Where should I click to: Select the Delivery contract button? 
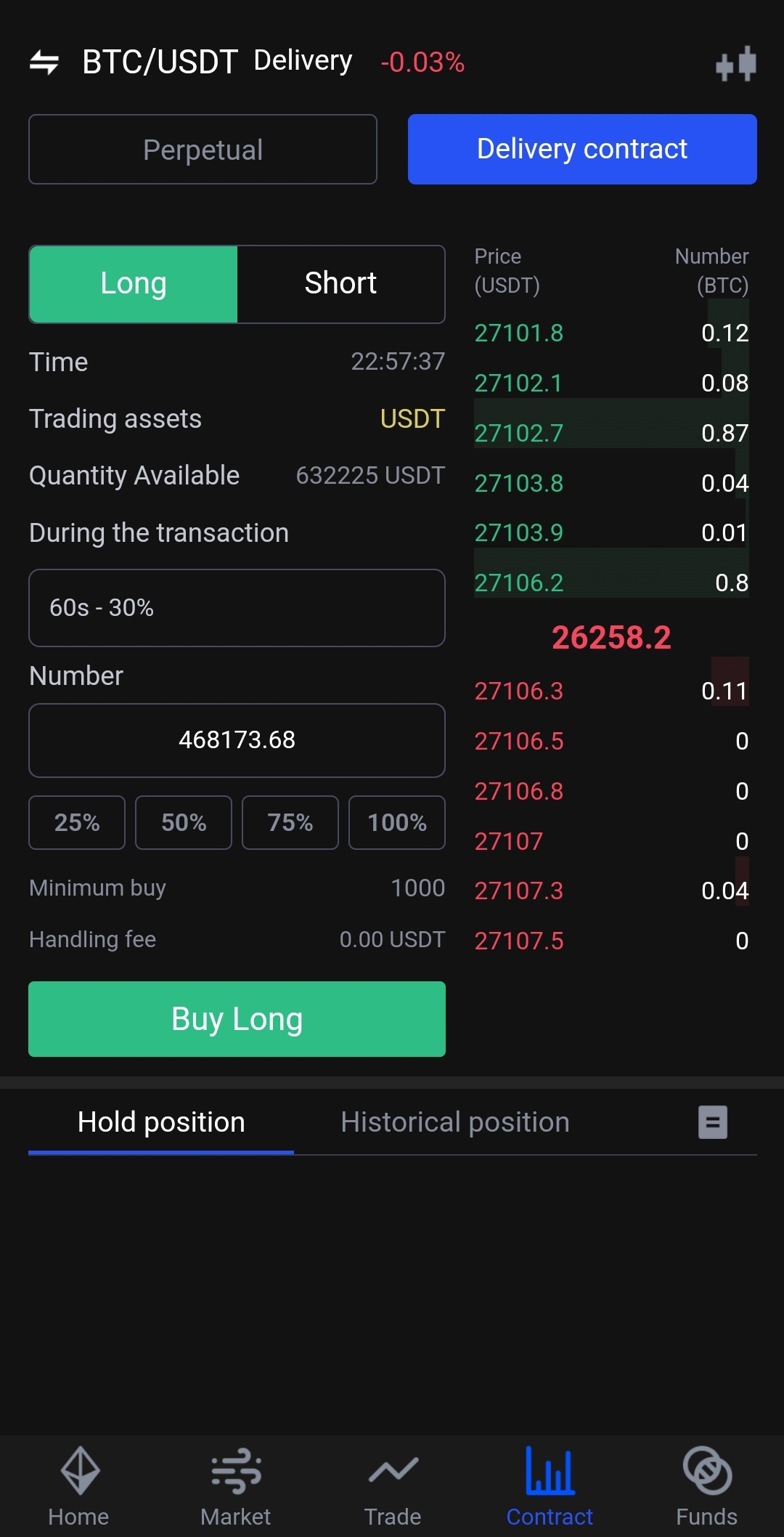click(582, 150)
